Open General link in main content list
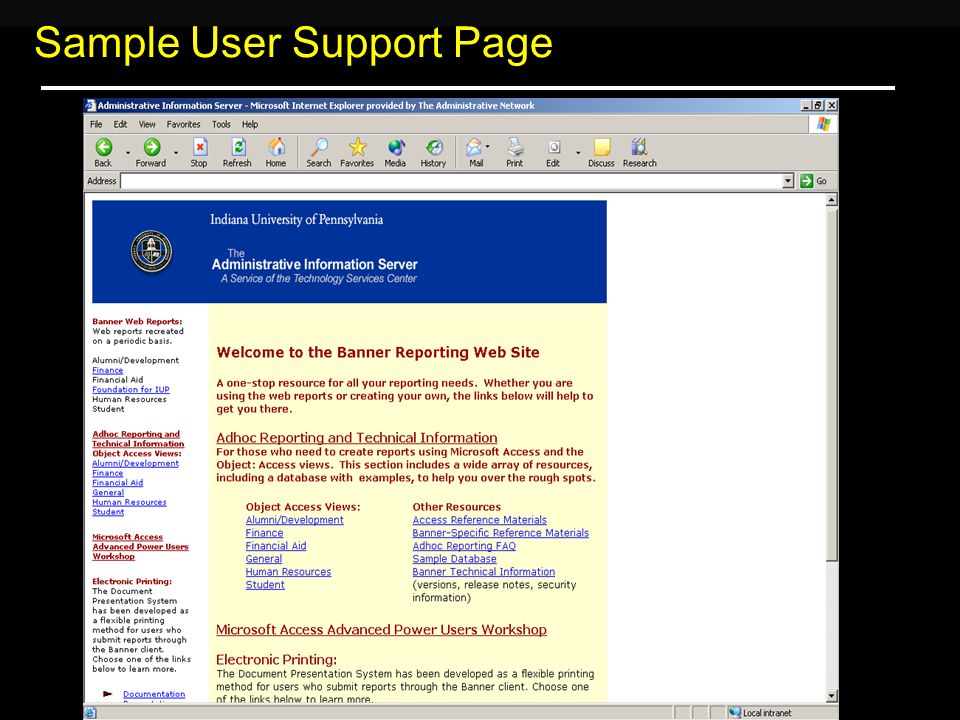 (264, 559)
